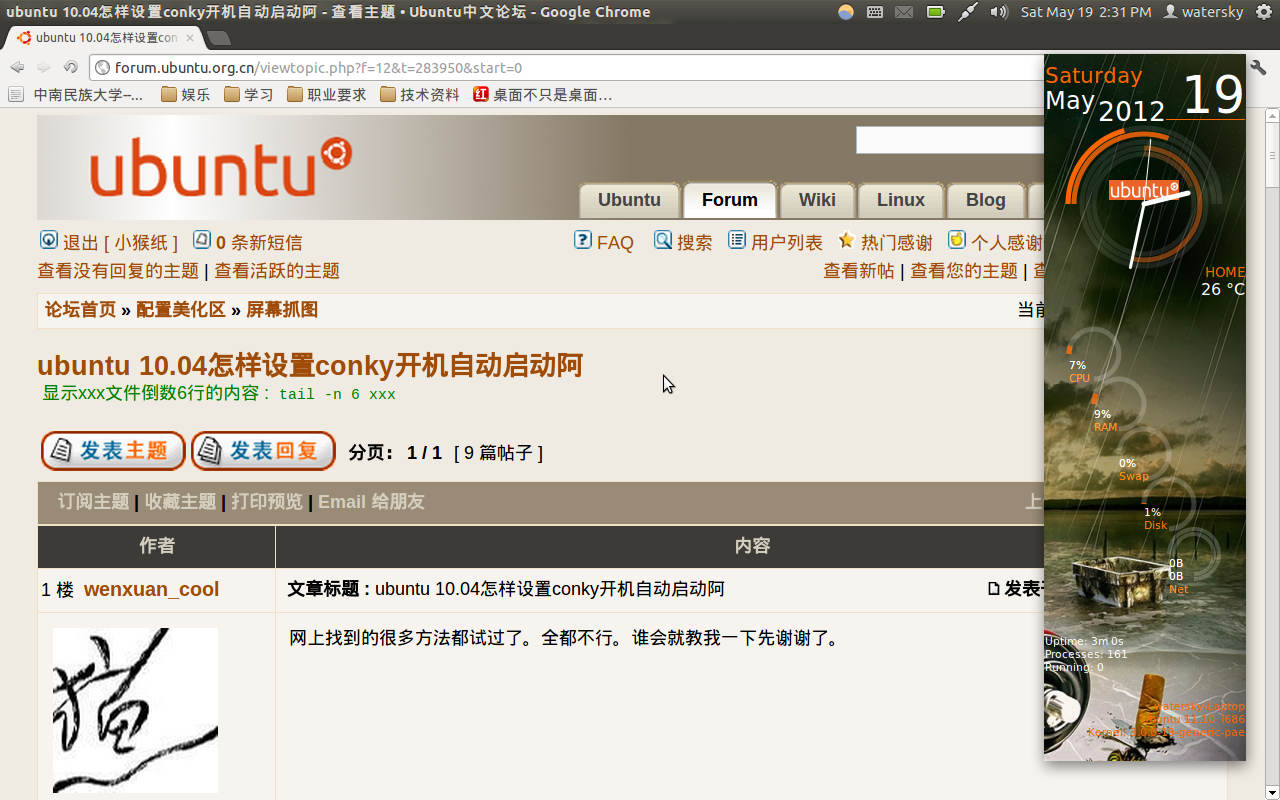
Task: Open the Blog navigation tab
Action: [985, 200]
